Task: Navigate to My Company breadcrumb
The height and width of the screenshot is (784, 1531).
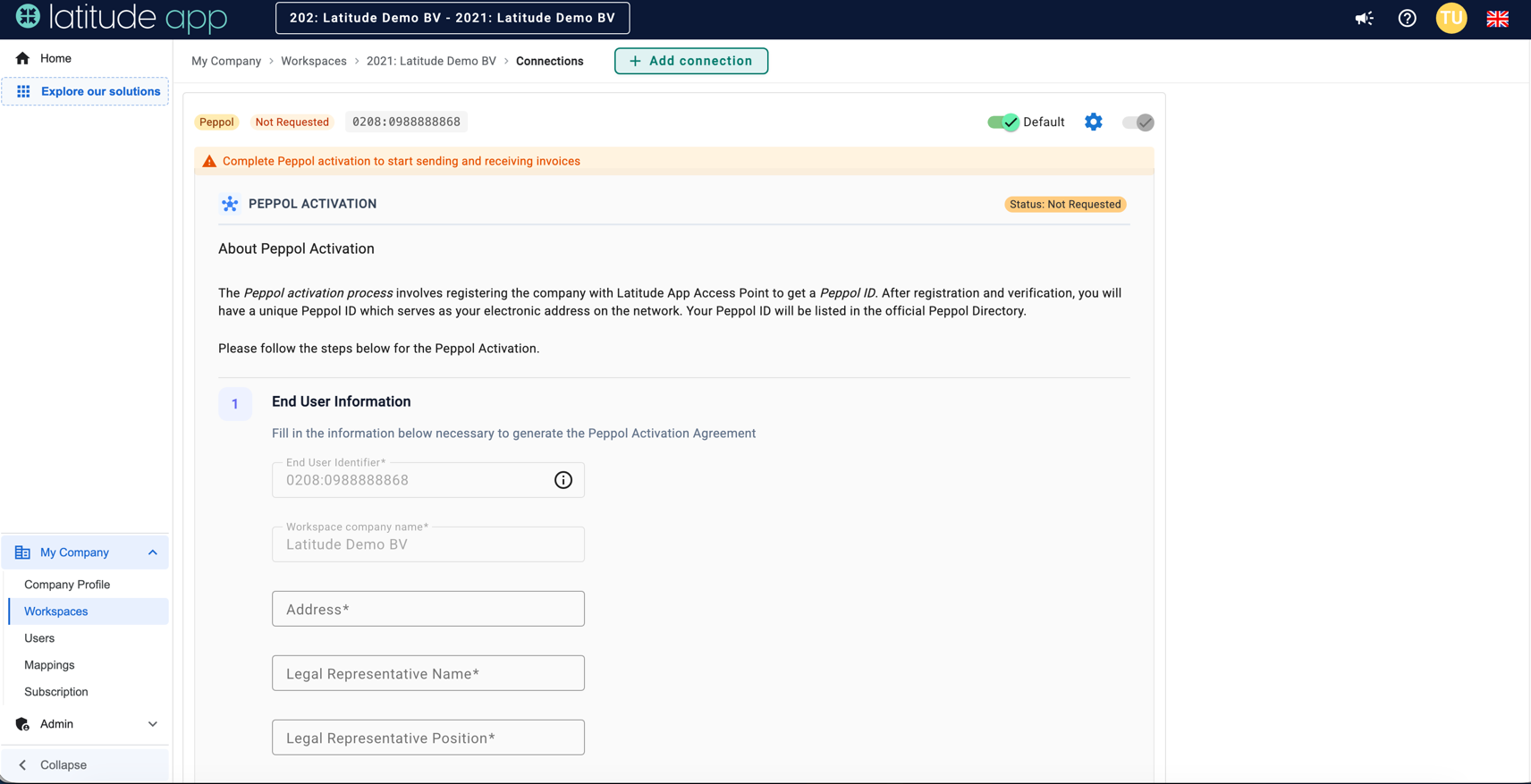Action: click(x=226, y=61)
